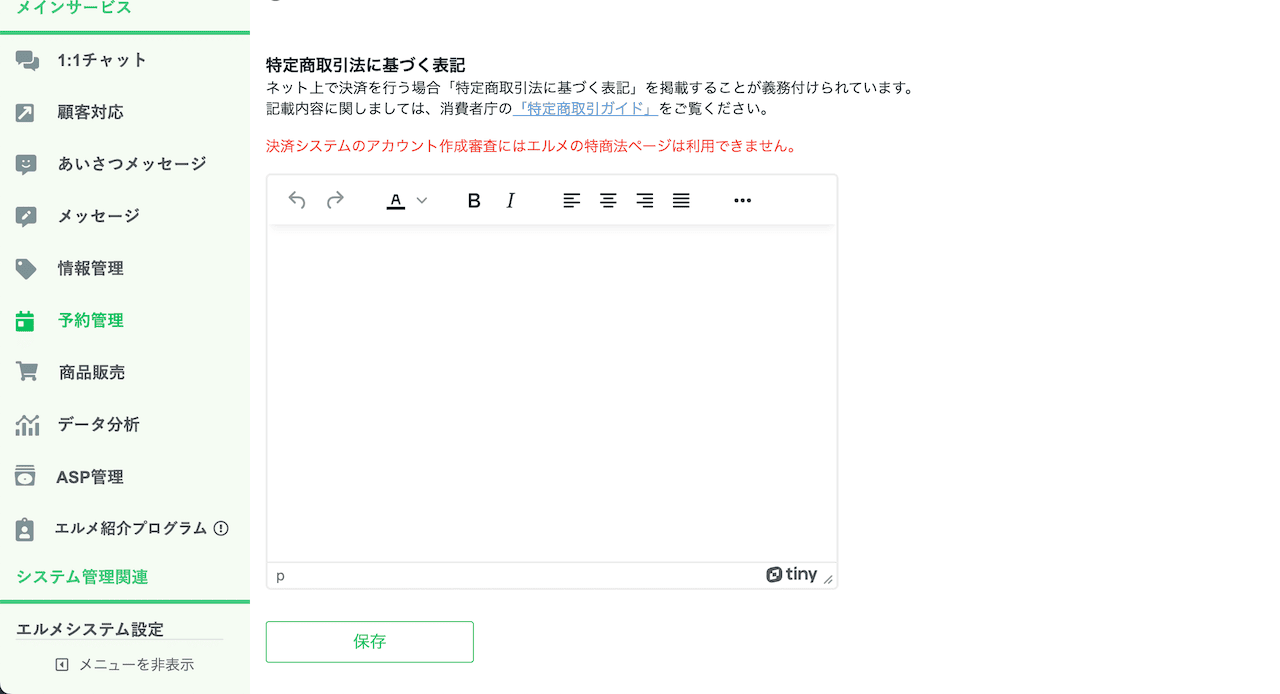
Task: Open the 特定商取引ガイド link
Action: [x=585, y=108]
